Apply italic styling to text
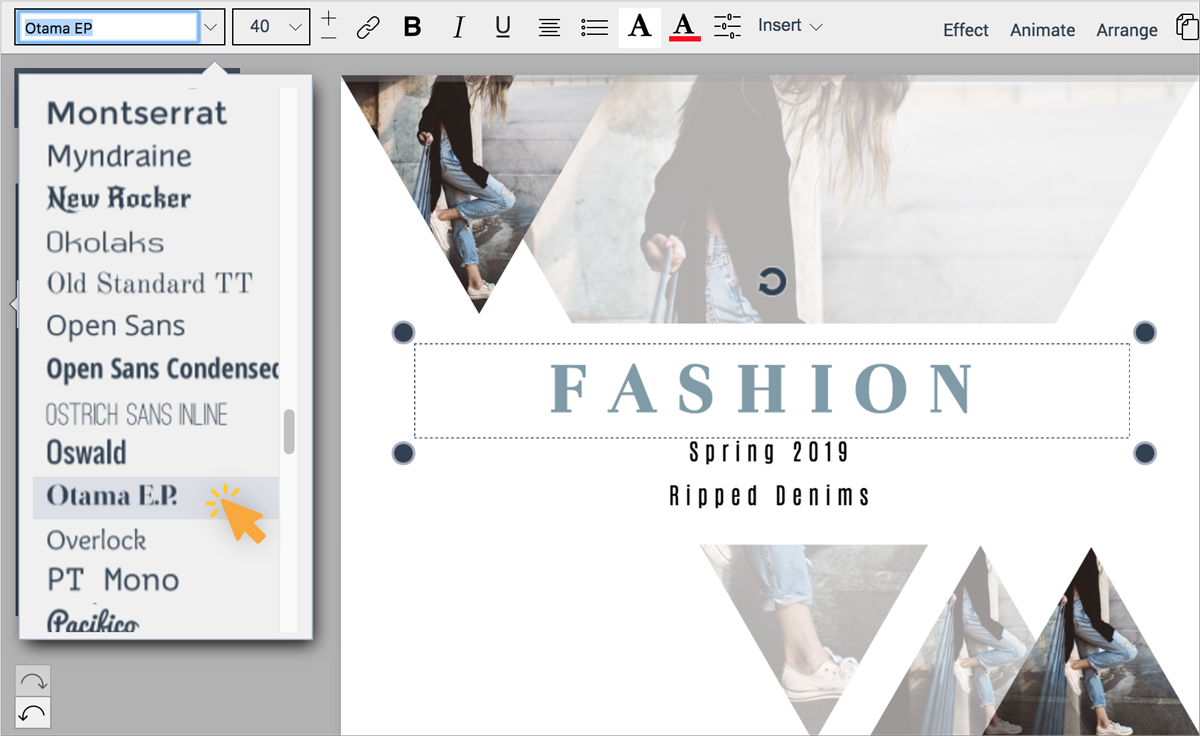1200x736 pixels. [x=457, y=28]
